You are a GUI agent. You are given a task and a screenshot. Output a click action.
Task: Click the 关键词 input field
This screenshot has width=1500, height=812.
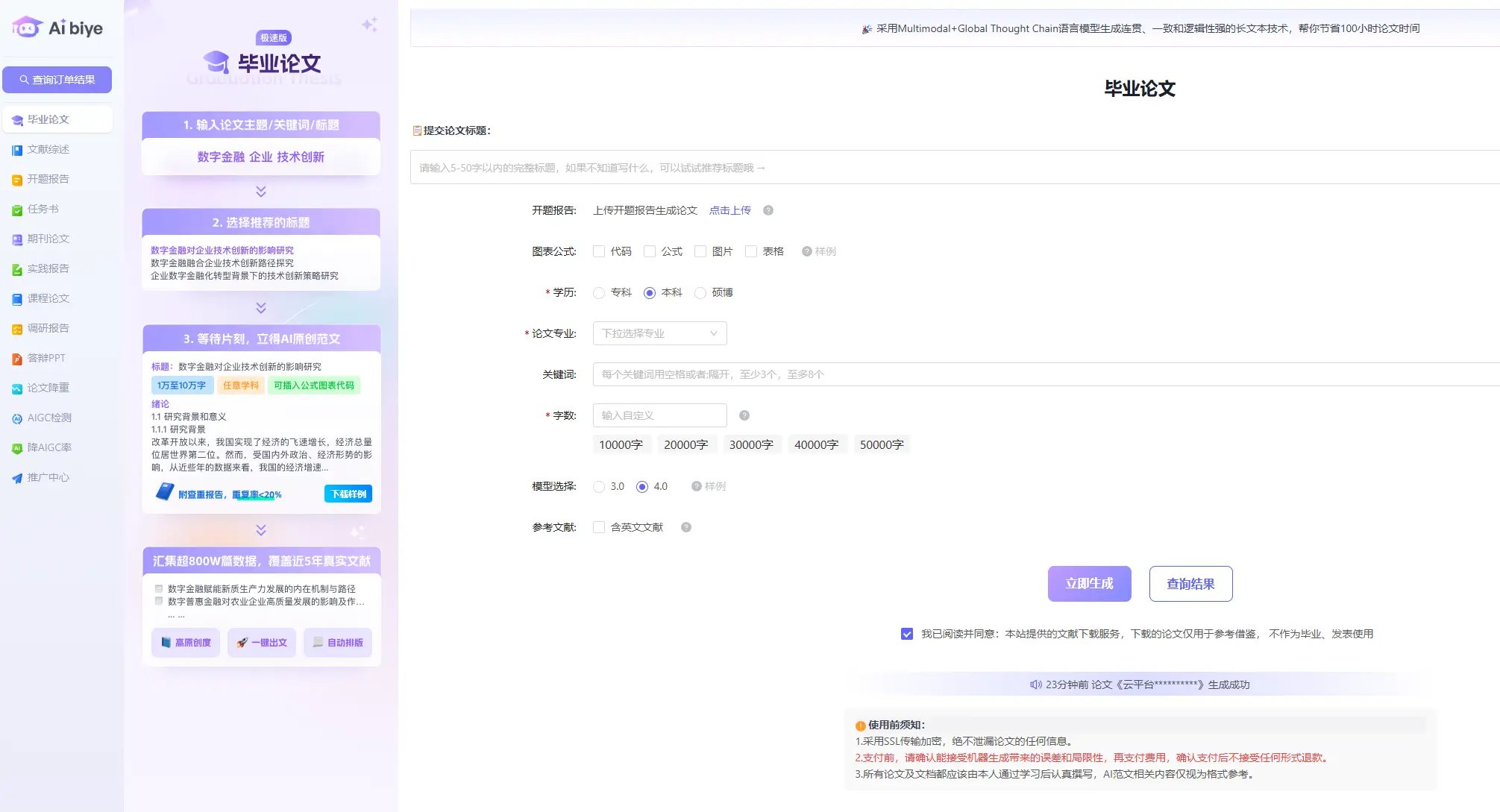click(x=895, y=374)
